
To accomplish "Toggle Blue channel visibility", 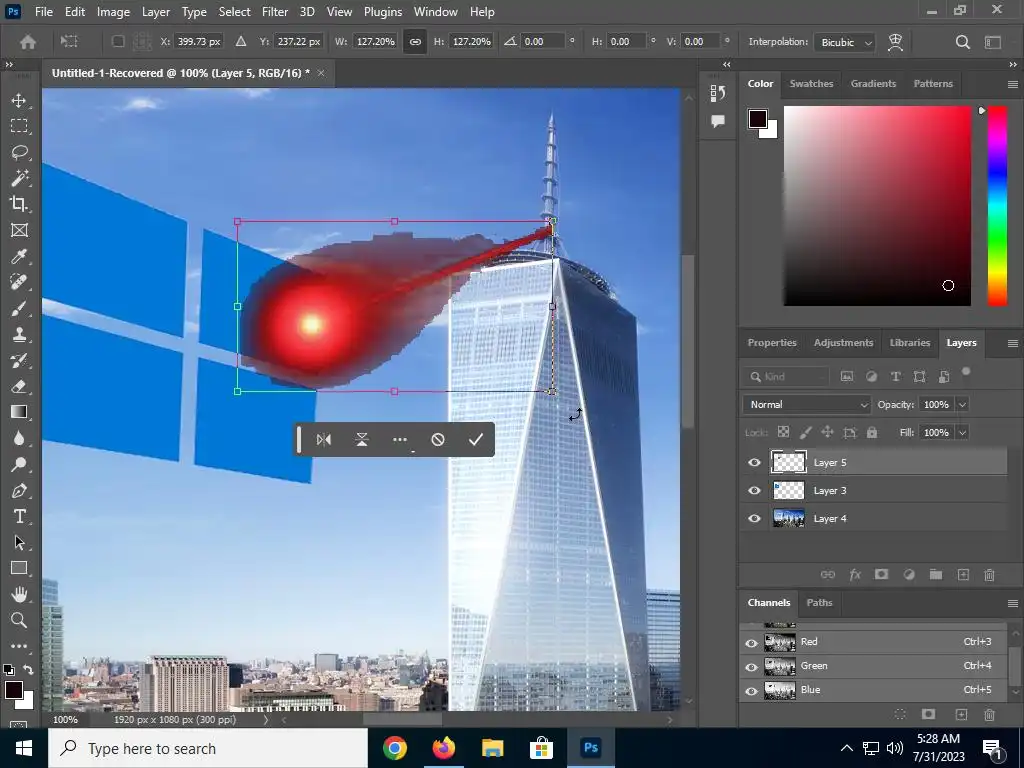I will click(x=751, y=690).
